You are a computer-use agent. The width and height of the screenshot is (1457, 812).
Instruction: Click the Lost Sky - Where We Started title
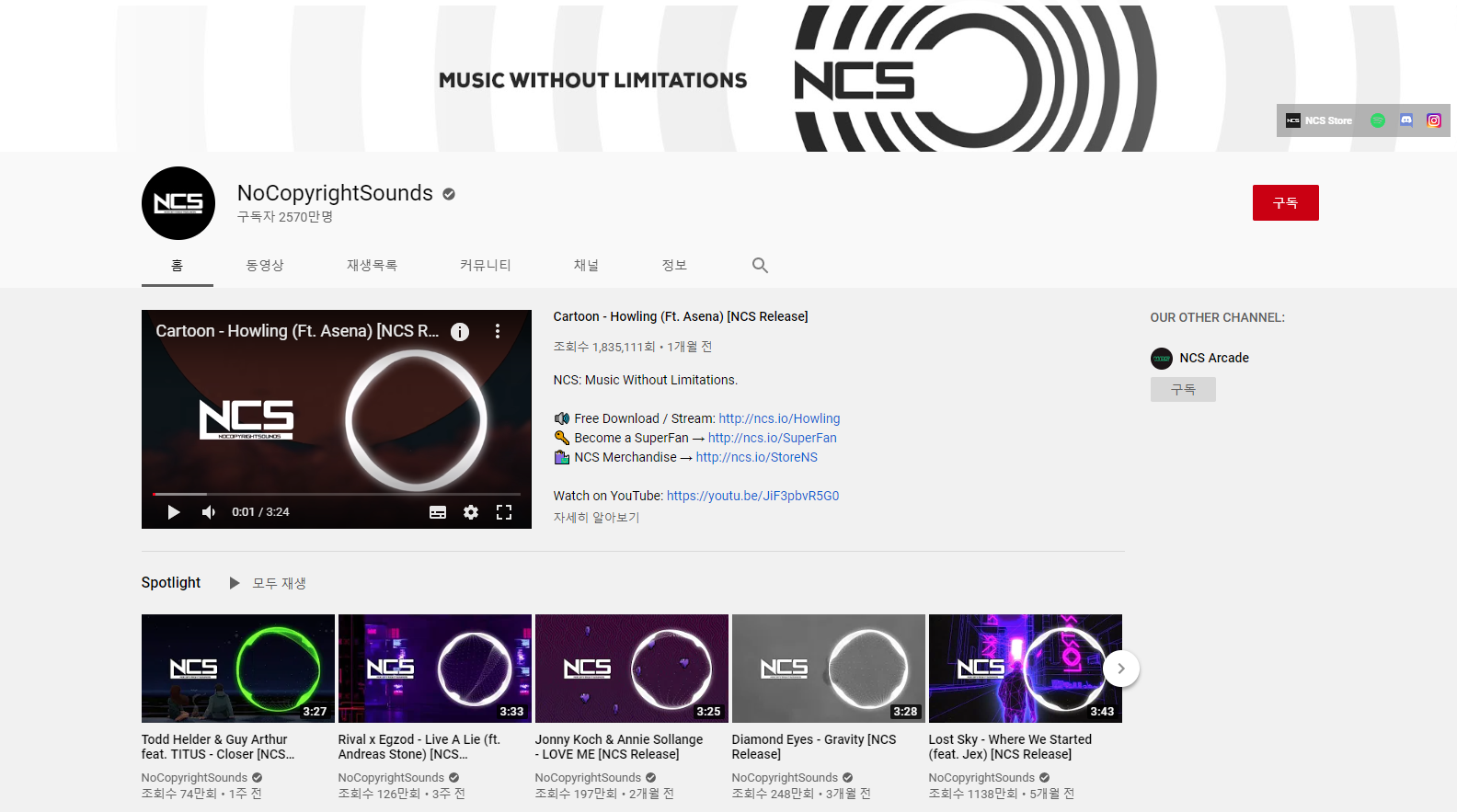click(1010, 747)
